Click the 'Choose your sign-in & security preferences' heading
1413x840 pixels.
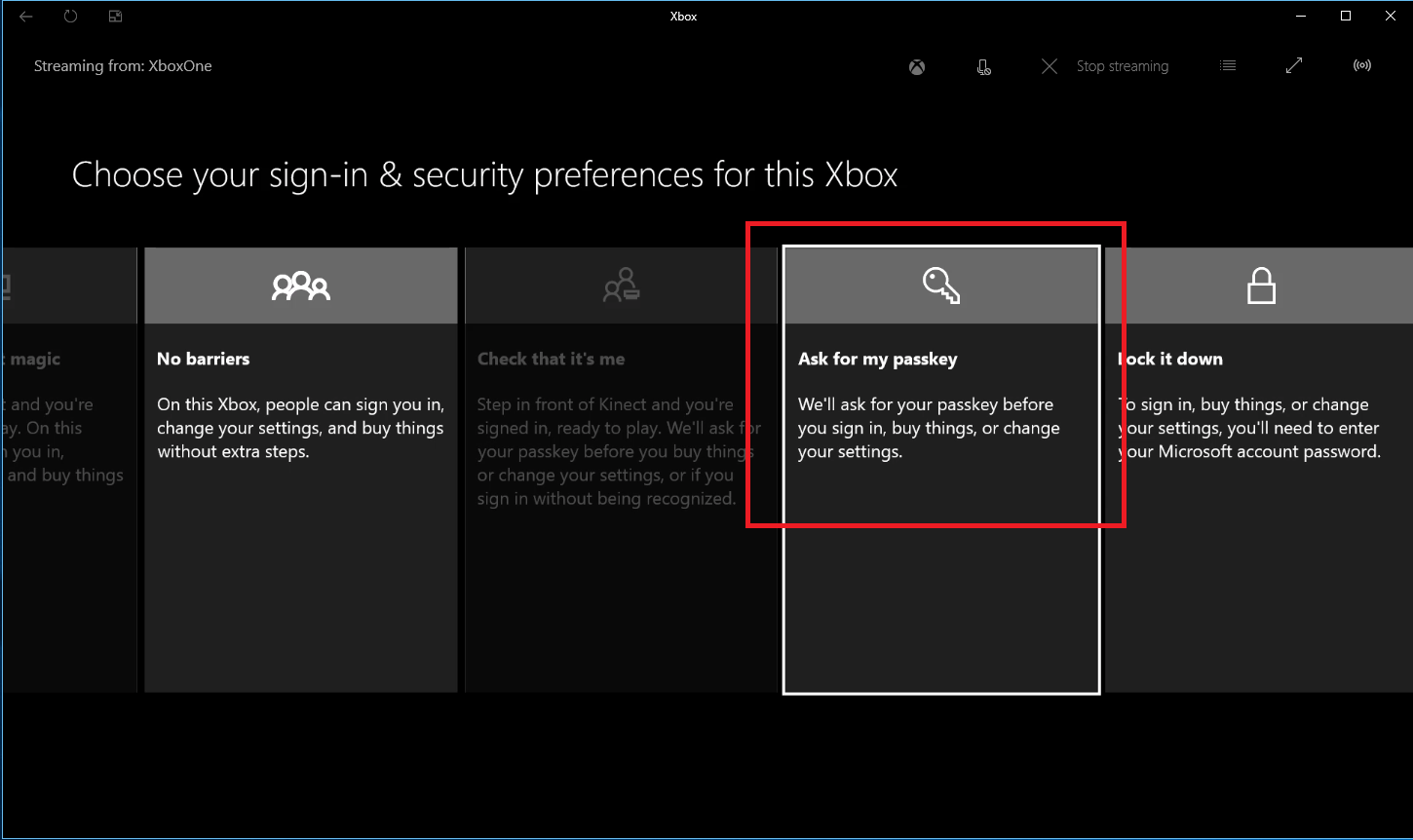coord(484,175)
